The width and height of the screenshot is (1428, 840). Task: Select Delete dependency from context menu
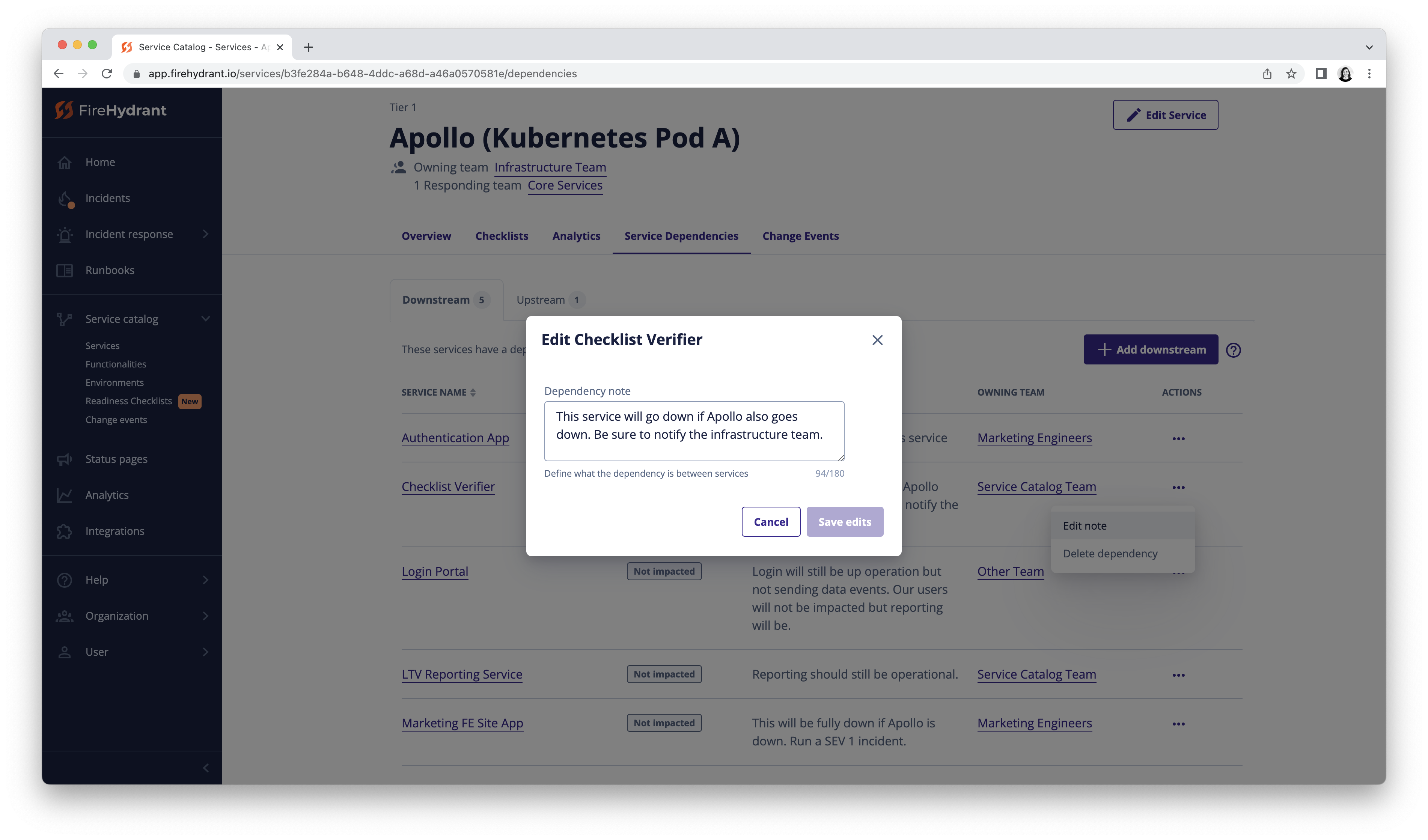tap(1110, 554)
